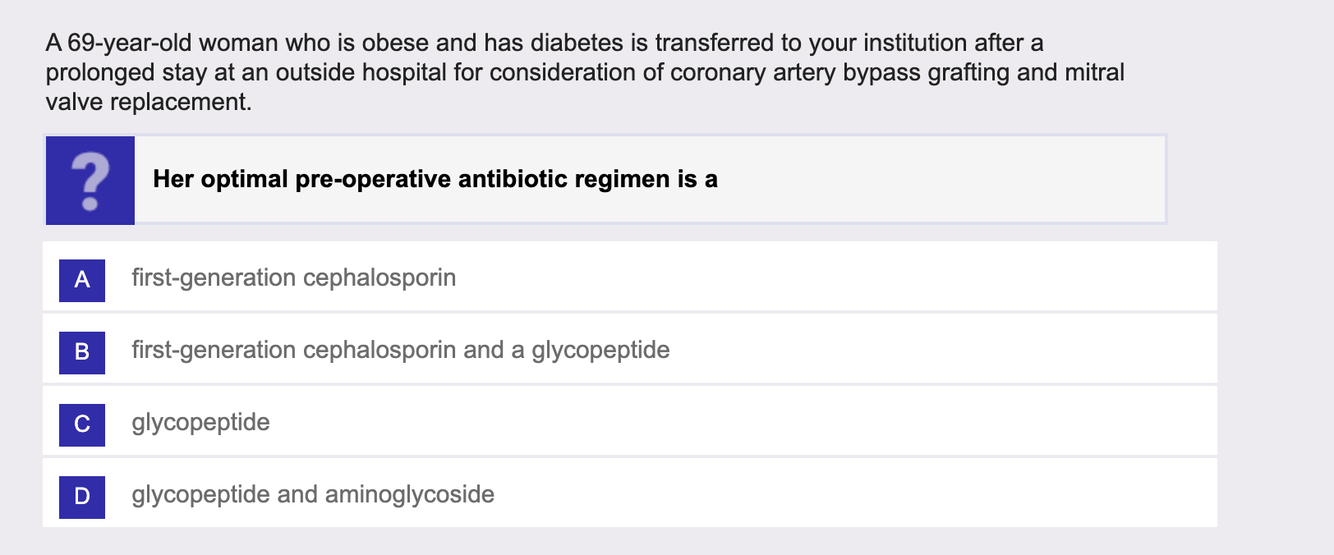Click '69-year-old woman' in the case description

(164, 44)
